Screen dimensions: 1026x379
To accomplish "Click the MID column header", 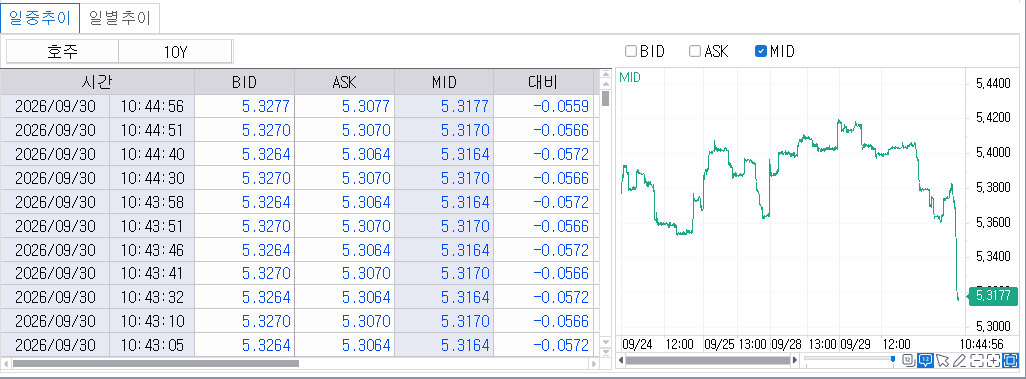I will [444, 82].
